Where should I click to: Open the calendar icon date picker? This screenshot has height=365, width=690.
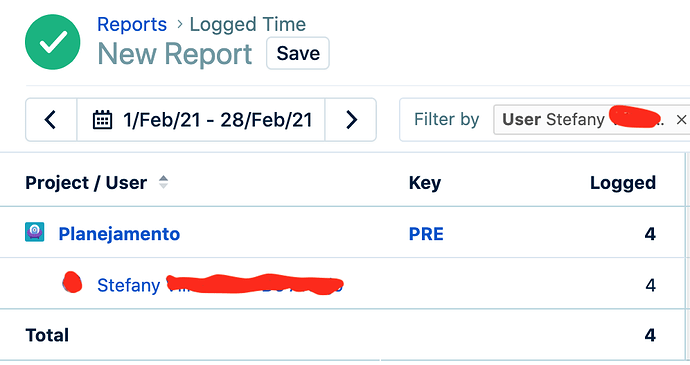click(102, 120)
